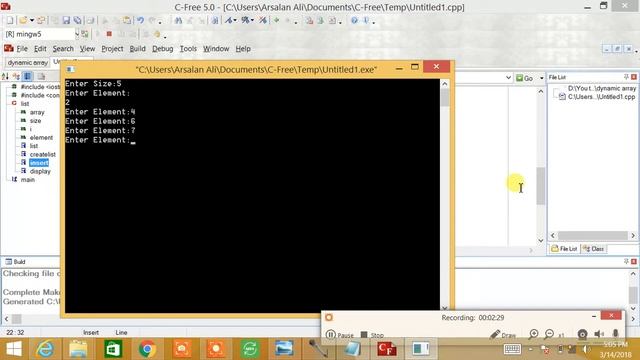Click the greyed Redo arrow icon
The image size is (640, 360).
point(152,20)
